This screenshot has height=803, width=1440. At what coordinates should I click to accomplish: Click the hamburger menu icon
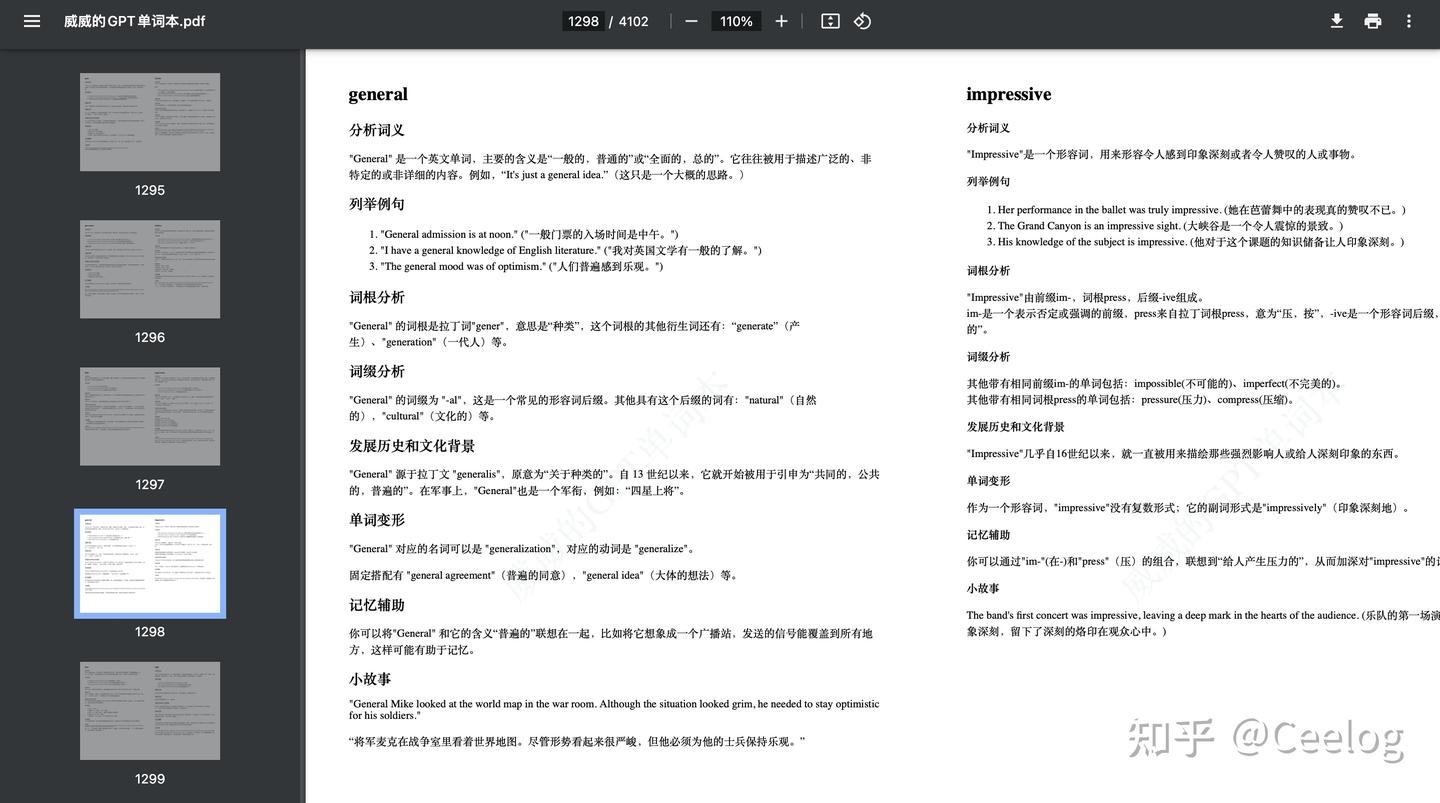point(33,20)
